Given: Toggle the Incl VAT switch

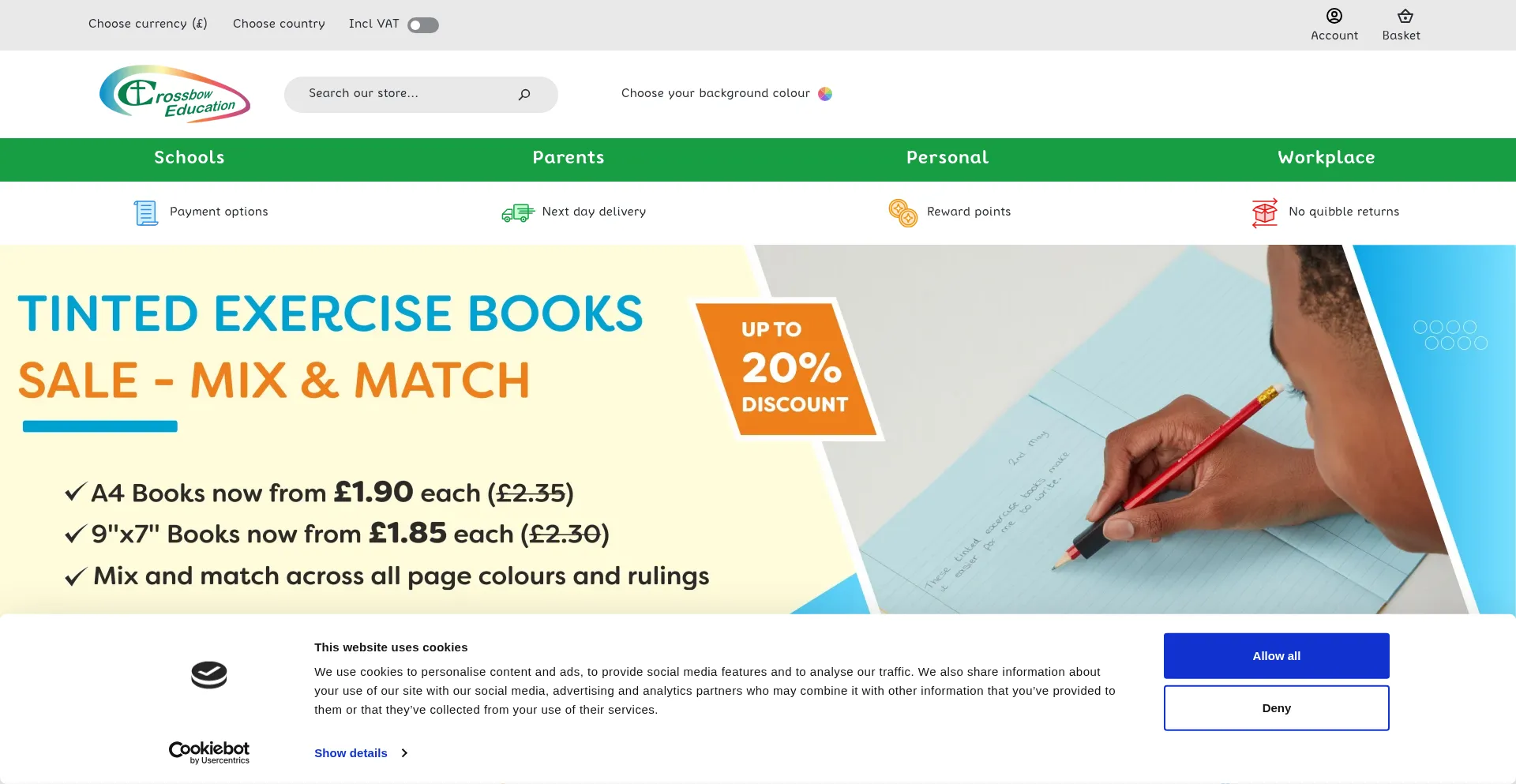Looking at the screenshot, I should tap(423, 25).
